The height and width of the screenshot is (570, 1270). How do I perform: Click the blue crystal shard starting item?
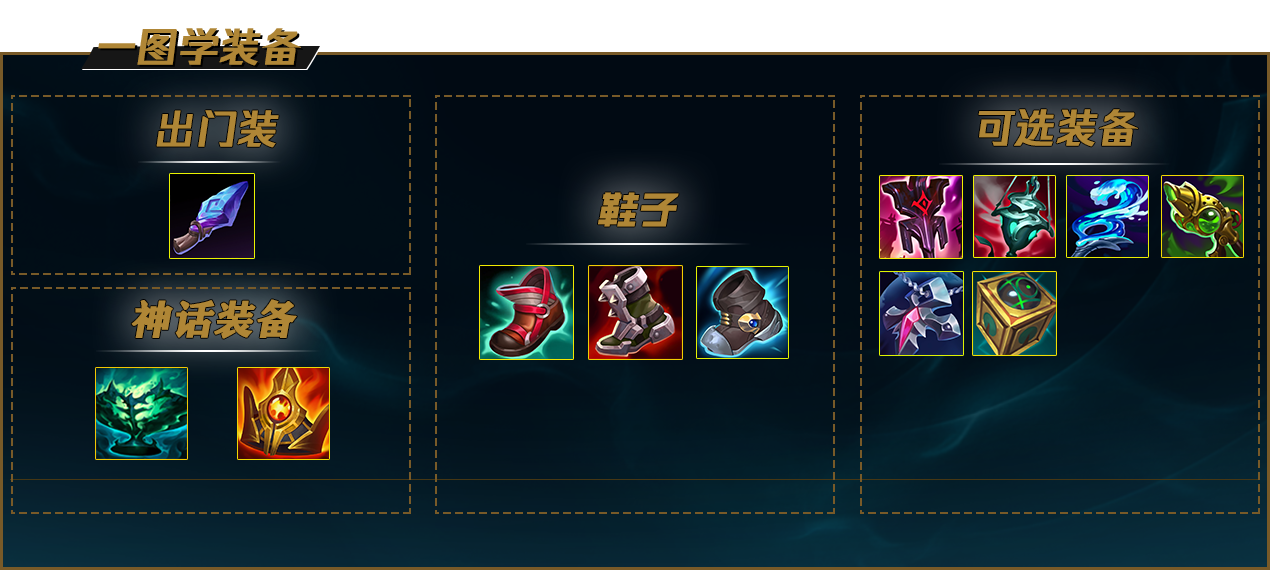coord(212,216)
